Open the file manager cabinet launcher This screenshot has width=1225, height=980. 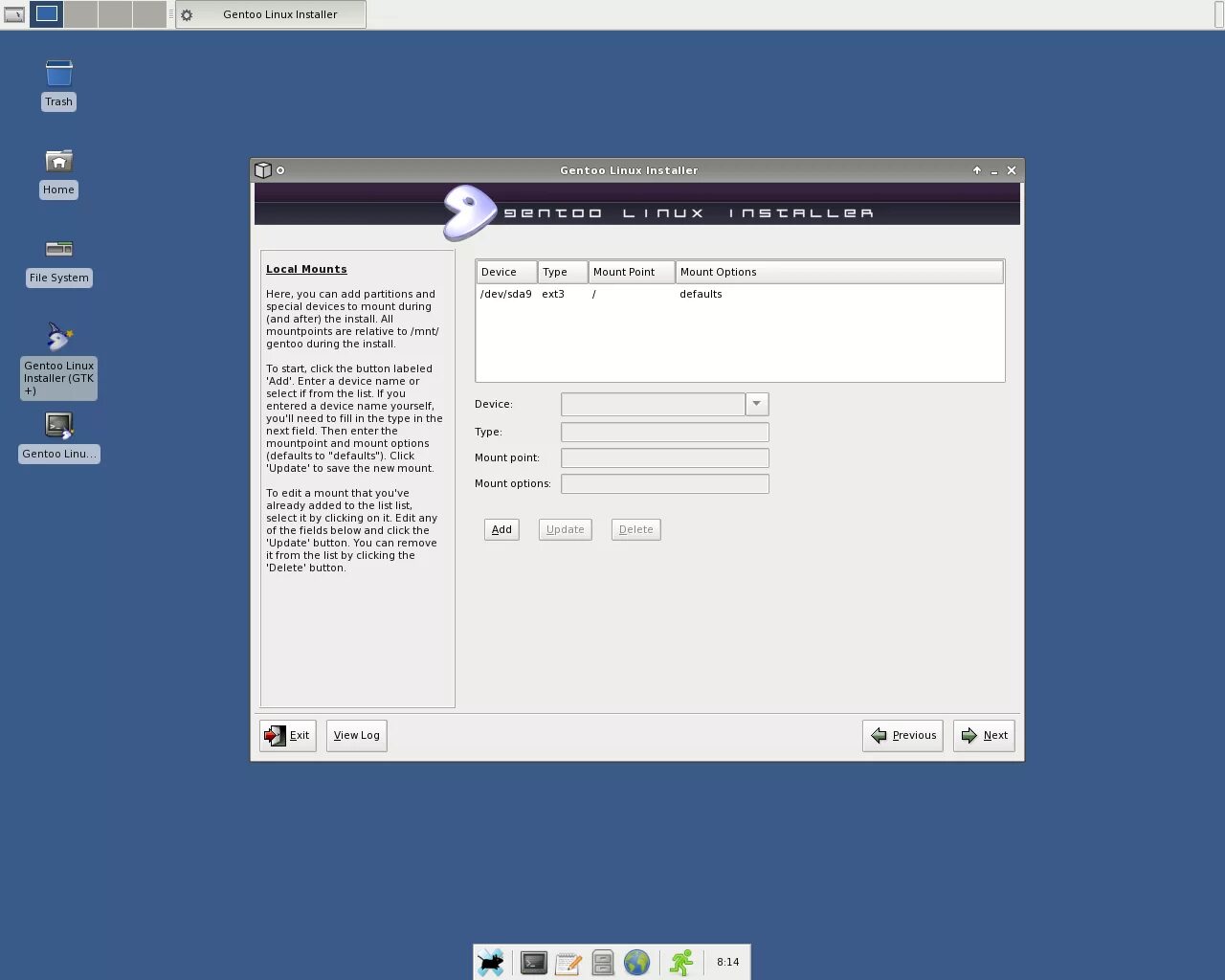[x=603, y=962]
